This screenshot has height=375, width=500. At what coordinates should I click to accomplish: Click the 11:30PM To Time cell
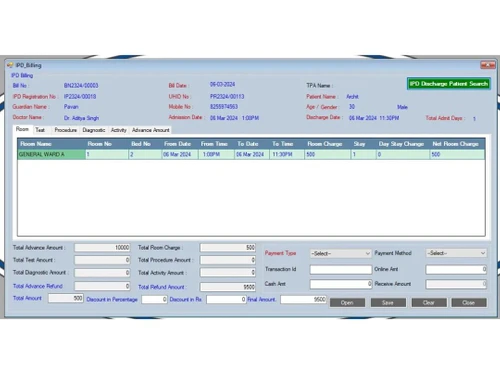coord(287,155)
